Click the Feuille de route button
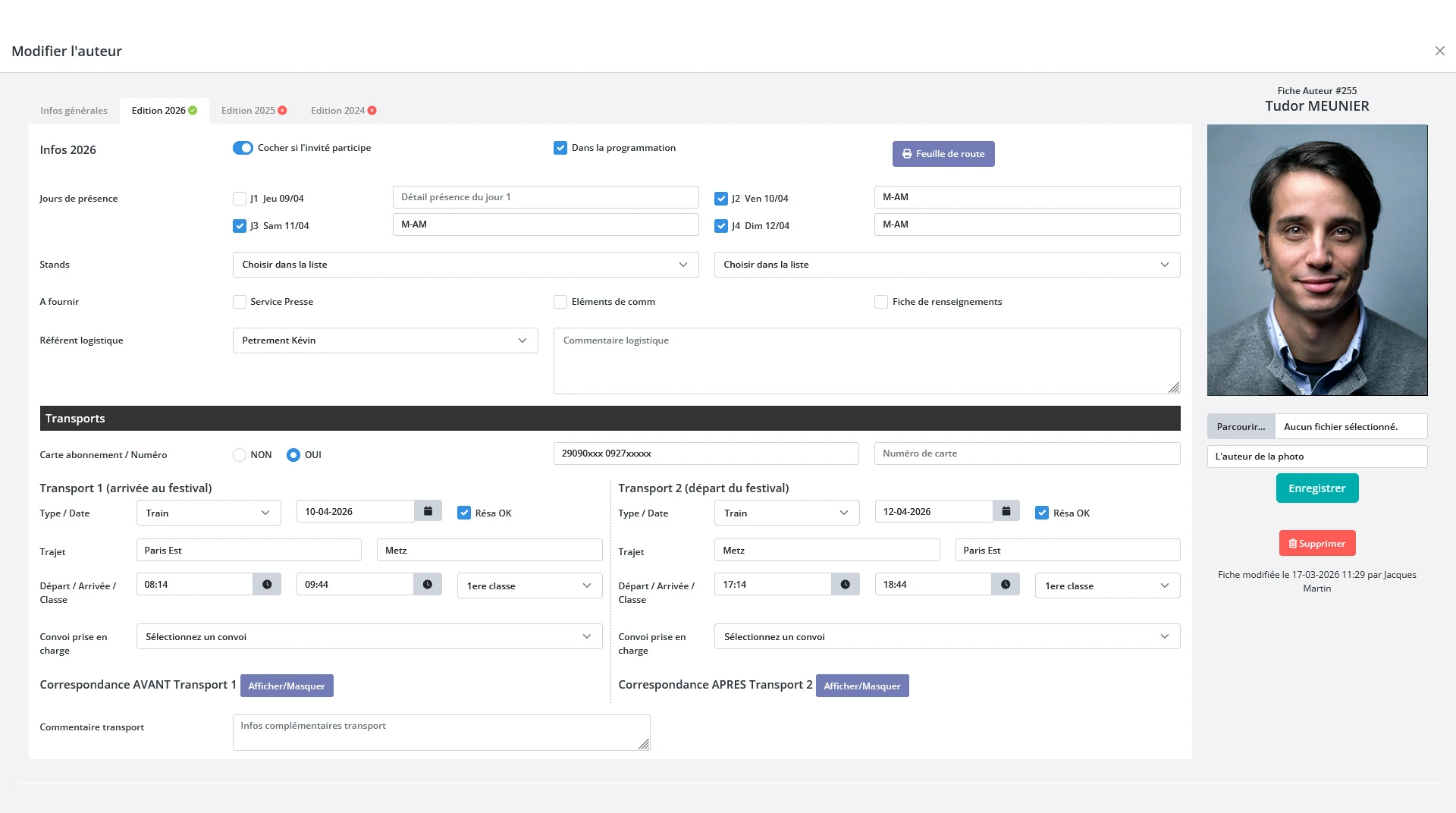Image resolution: width=1456 pixels, height=813 pixels. tap(943, 154)
